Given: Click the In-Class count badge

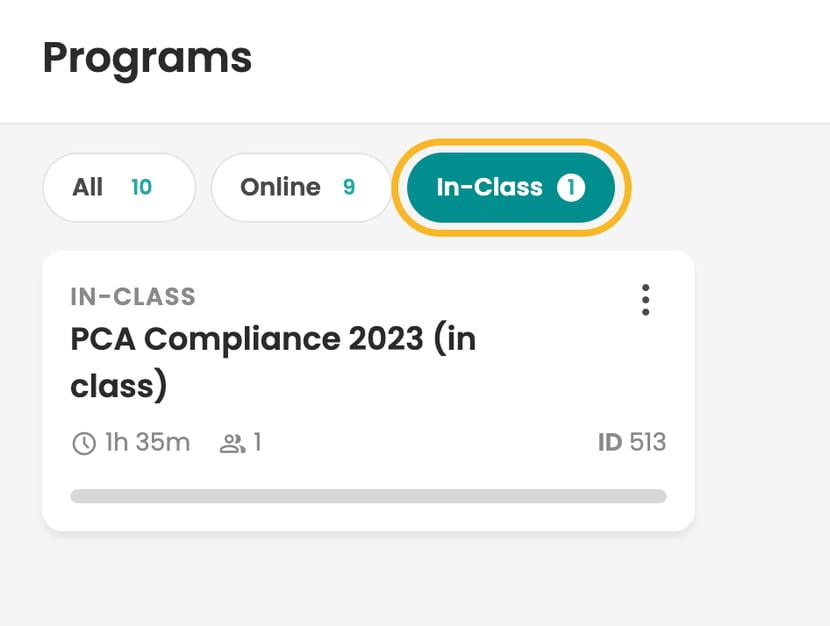Looking at the screenshot, I should coord(571,187).
